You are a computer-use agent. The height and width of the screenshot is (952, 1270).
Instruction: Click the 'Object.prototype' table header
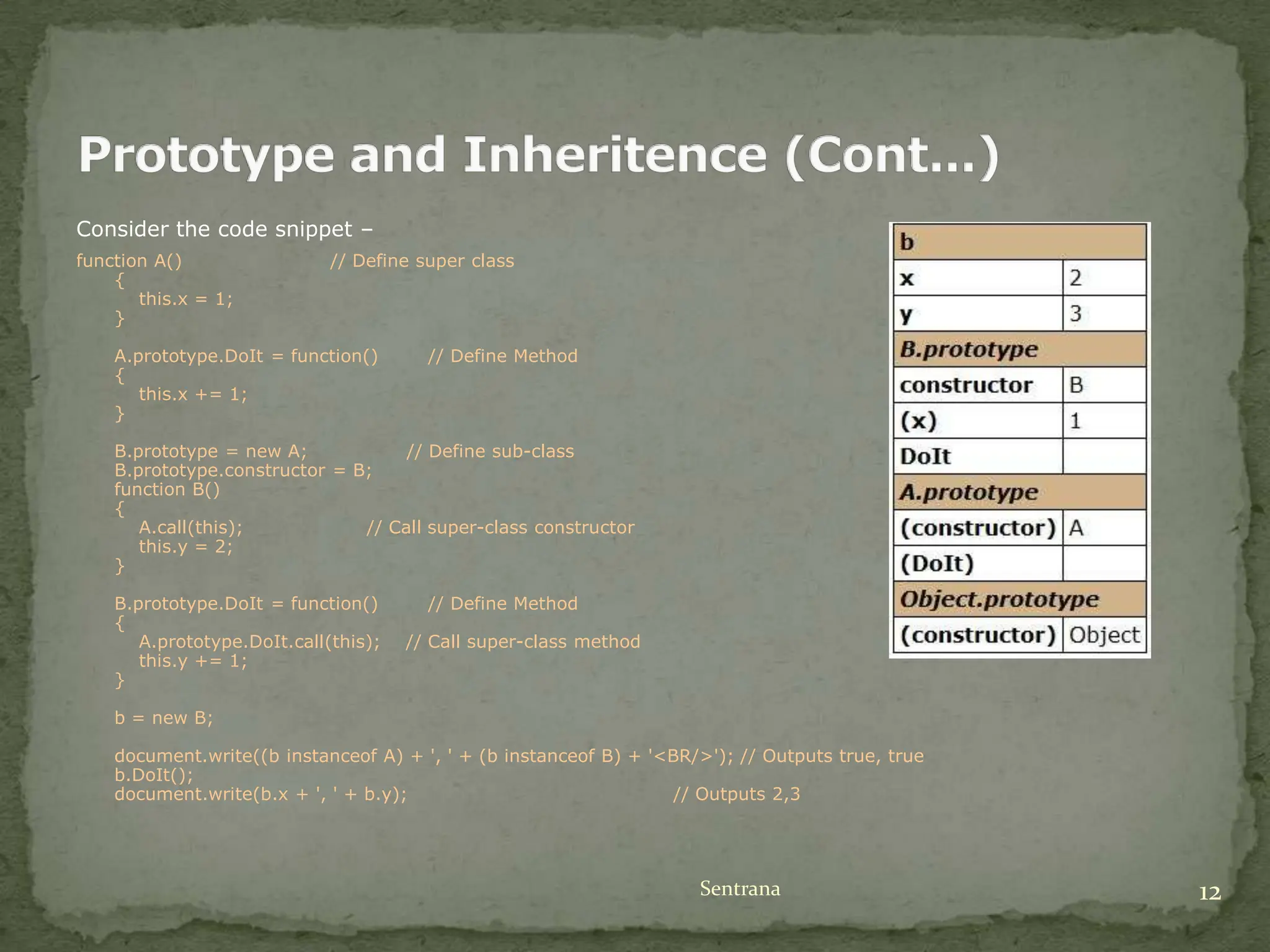(1019, 599)
